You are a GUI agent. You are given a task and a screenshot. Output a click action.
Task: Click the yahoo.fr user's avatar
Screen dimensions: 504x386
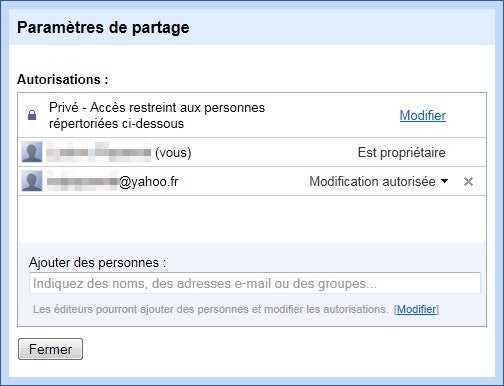coord(32,181)
